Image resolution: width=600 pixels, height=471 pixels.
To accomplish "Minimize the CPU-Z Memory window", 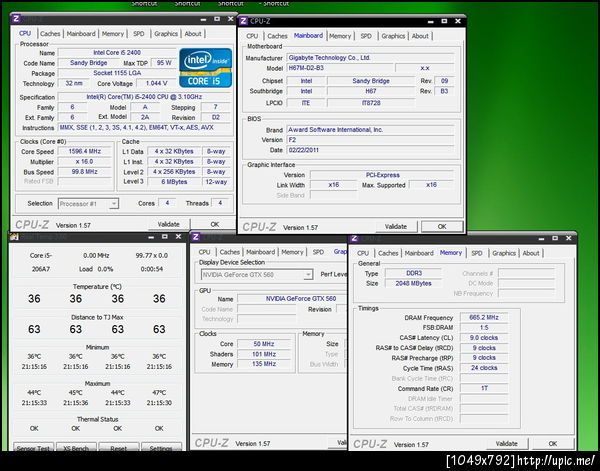I will click(541, 238).
